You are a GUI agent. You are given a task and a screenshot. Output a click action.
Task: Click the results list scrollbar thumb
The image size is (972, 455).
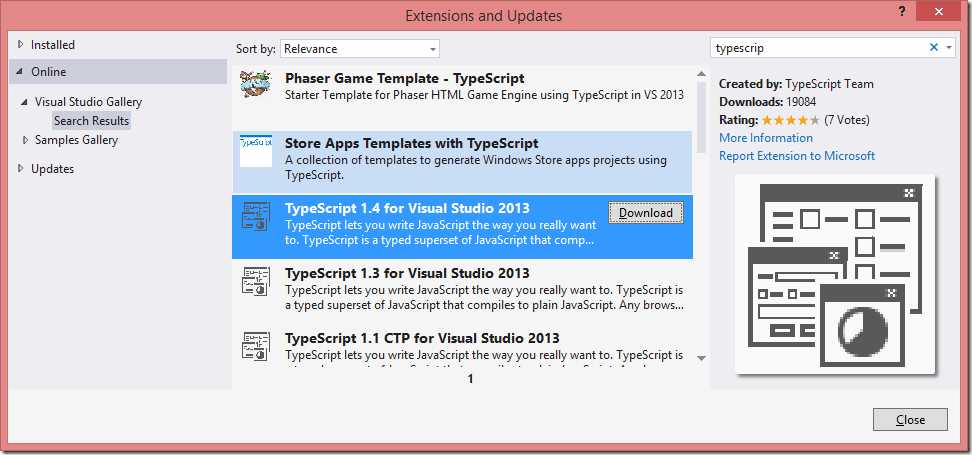coord(701,118)
